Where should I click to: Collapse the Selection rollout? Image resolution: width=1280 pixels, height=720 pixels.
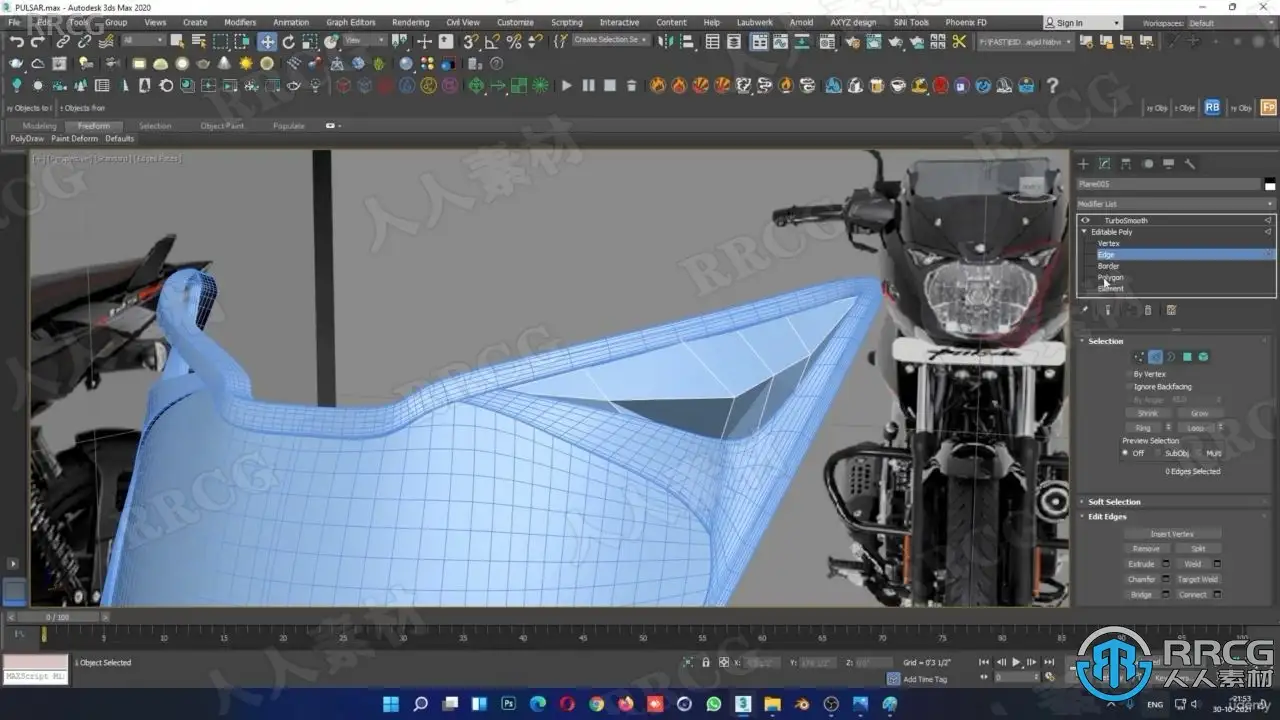[x=1105, y=341]
